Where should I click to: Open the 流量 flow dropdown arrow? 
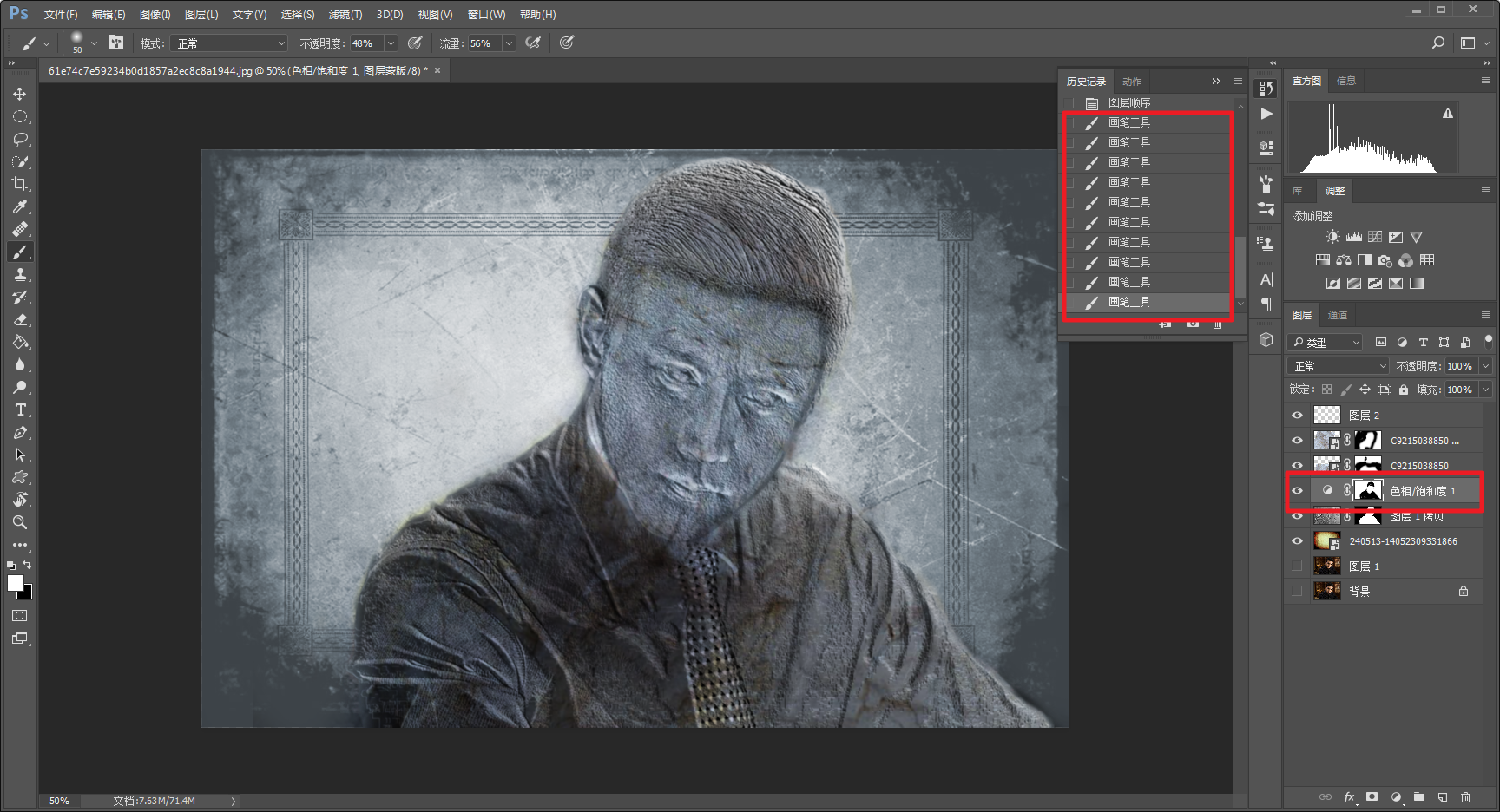[509, 43]
